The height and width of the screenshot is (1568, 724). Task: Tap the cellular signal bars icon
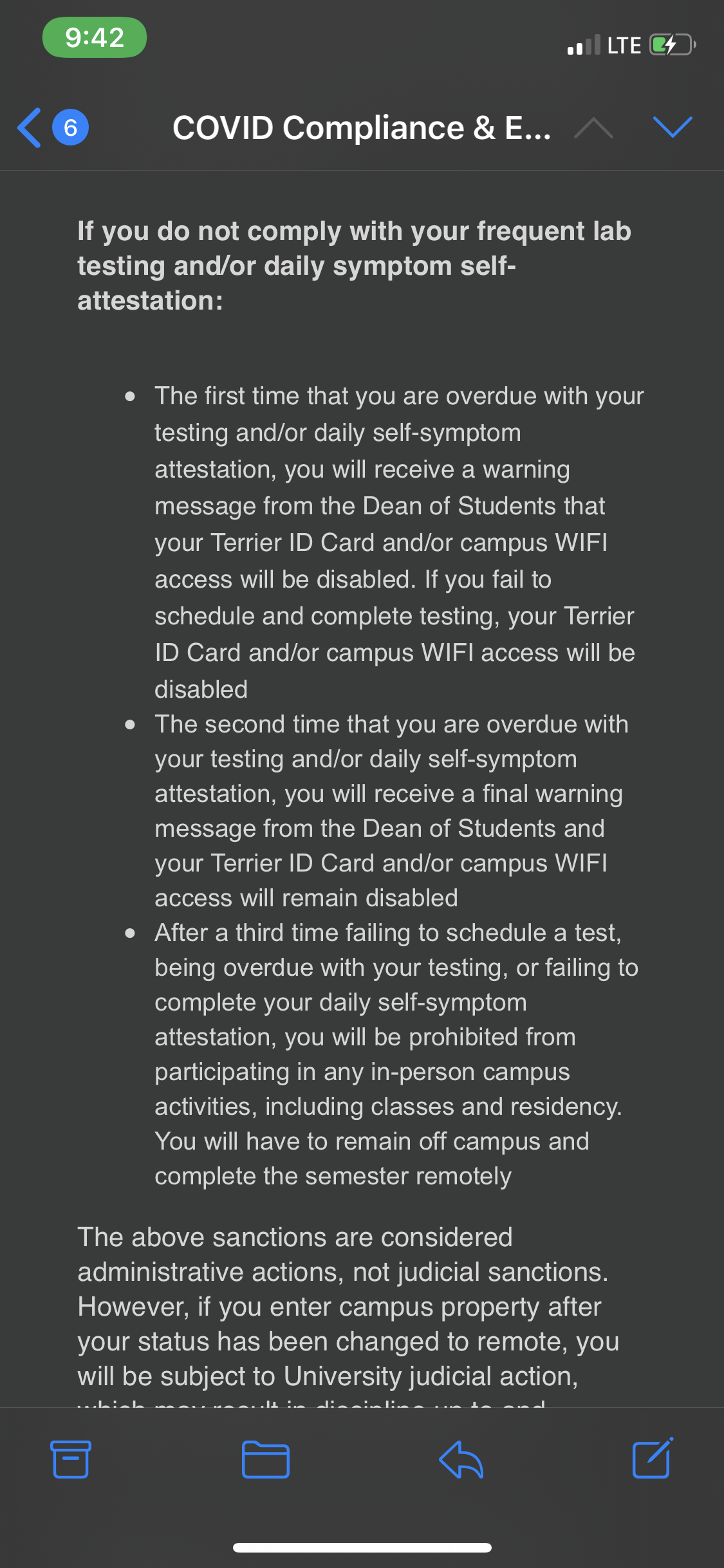click(583, 46)
